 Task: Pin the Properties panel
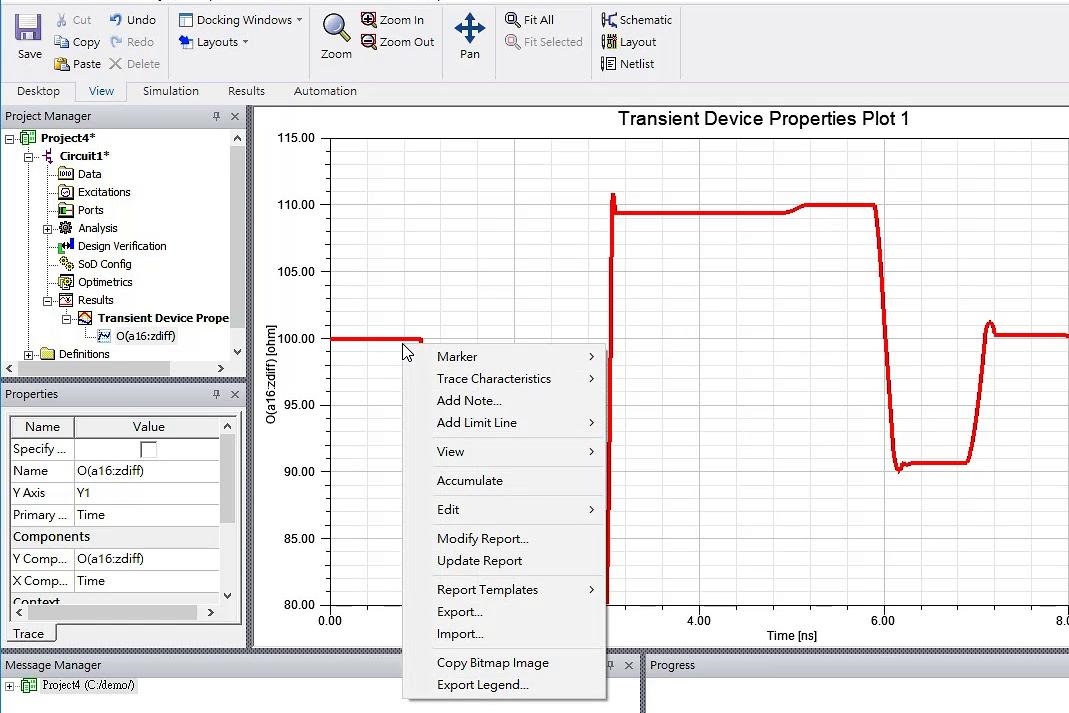pos(216,395)
